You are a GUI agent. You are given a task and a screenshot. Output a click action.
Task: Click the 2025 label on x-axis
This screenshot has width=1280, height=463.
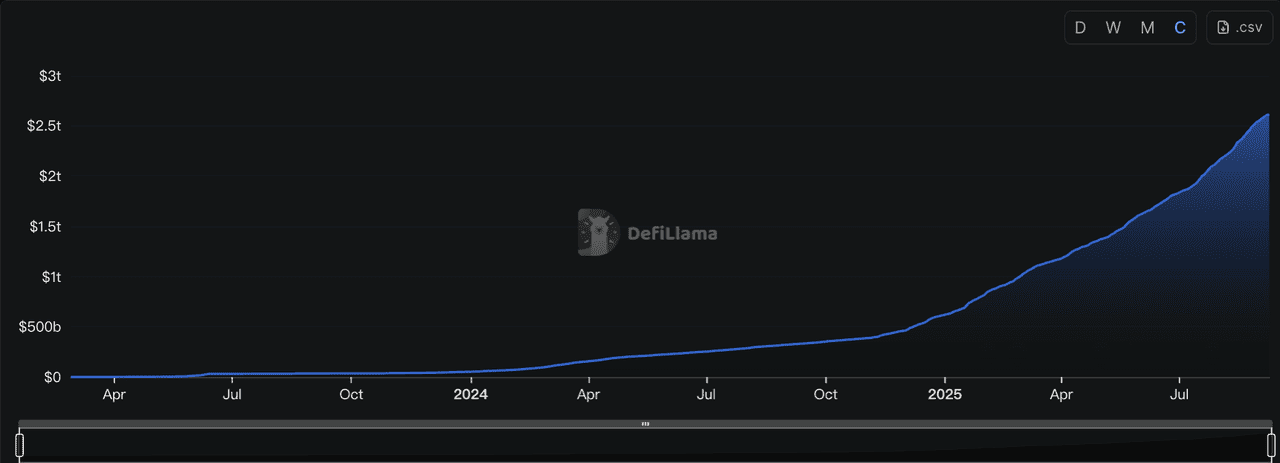[x=944, y=395]
